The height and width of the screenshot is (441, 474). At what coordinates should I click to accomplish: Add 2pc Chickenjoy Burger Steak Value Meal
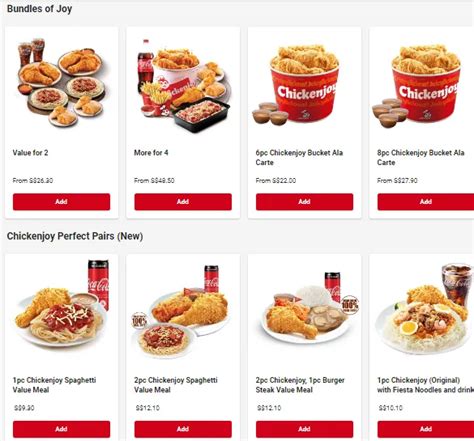304,429
